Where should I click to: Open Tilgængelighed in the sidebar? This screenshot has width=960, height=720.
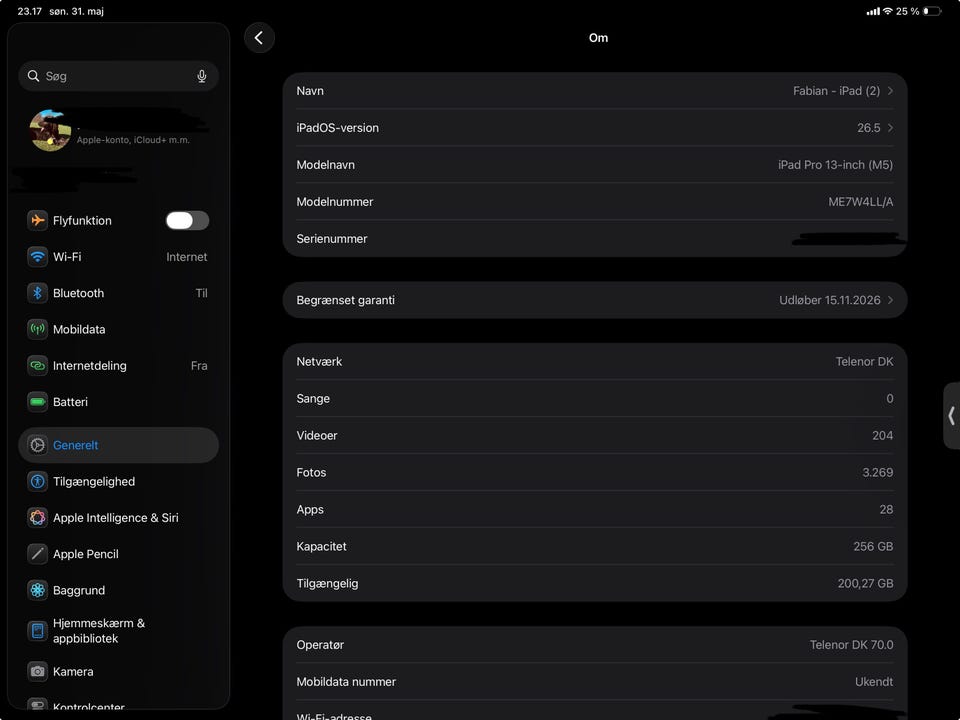(118, 481)
